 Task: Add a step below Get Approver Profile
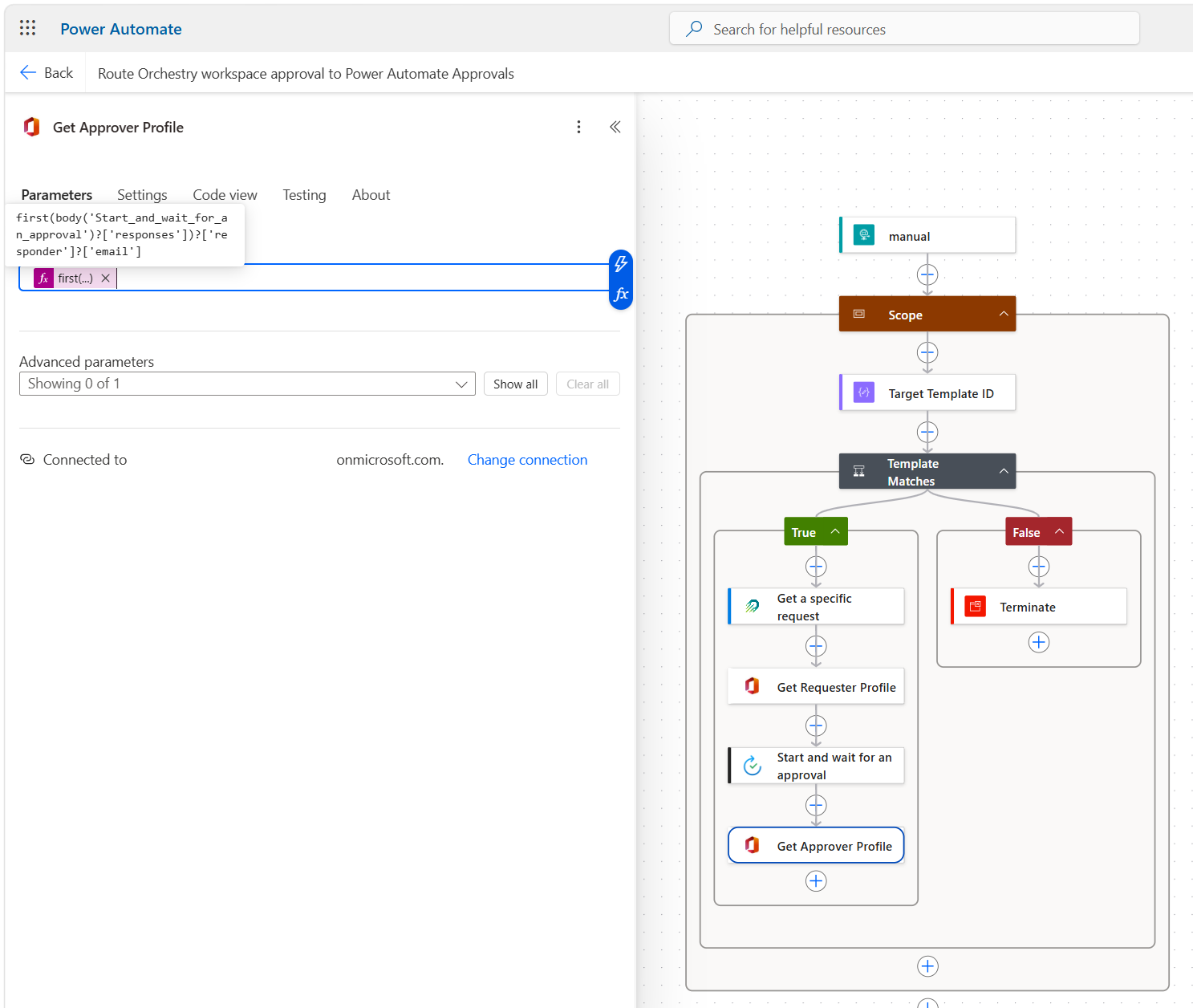[x=816, y=881]
